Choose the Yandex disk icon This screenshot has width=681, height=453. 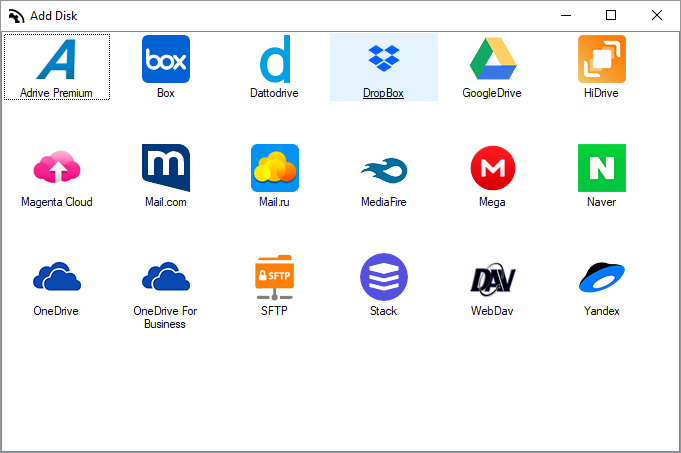point(602,277)
